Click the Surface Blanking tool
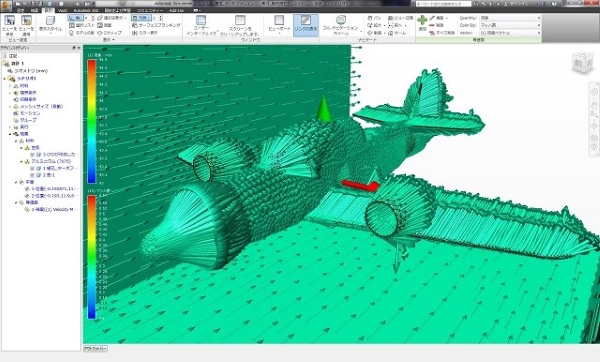600x362 pixels. click(x=156, y=25)
